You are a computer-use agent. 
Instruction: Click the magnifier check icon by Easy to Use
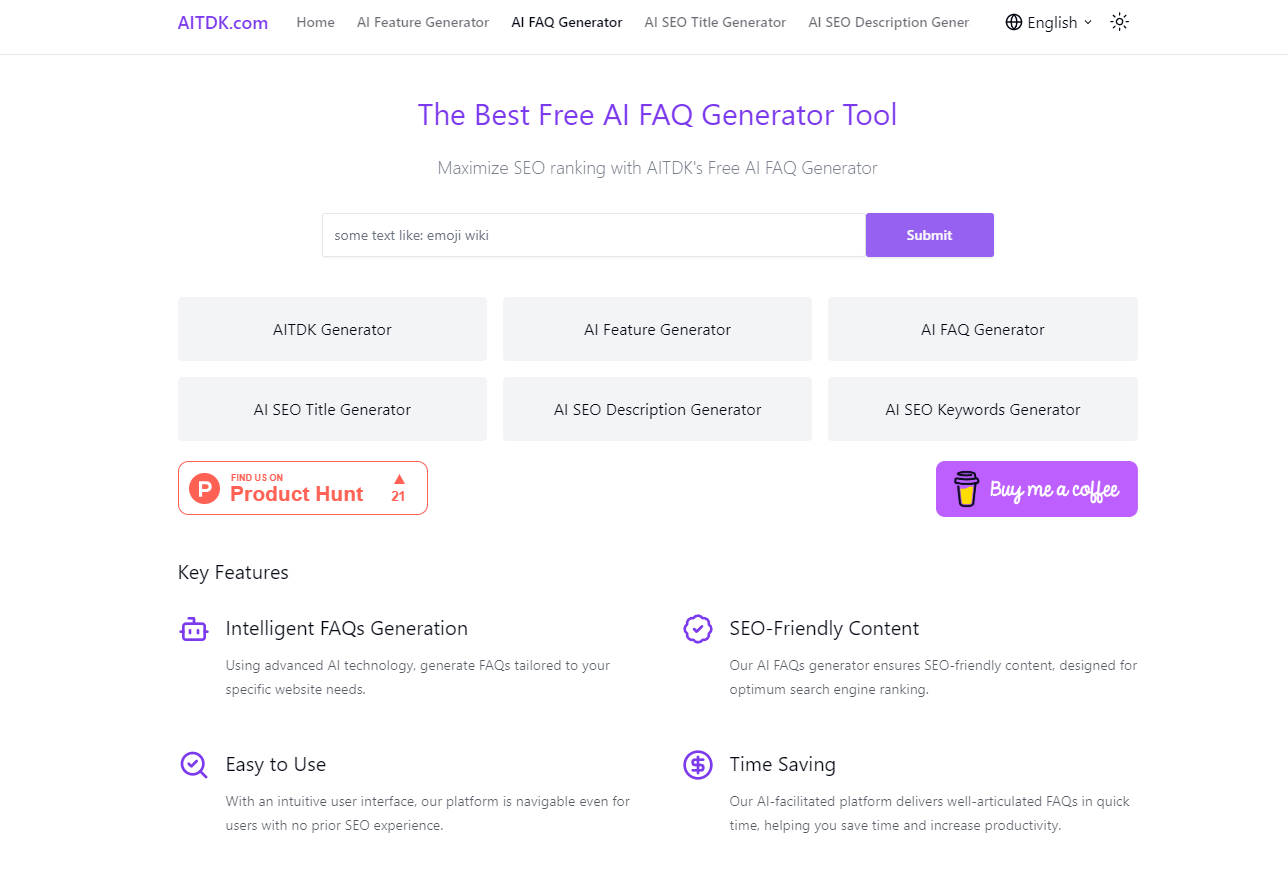pyautogui.click(x=194, y=765)
